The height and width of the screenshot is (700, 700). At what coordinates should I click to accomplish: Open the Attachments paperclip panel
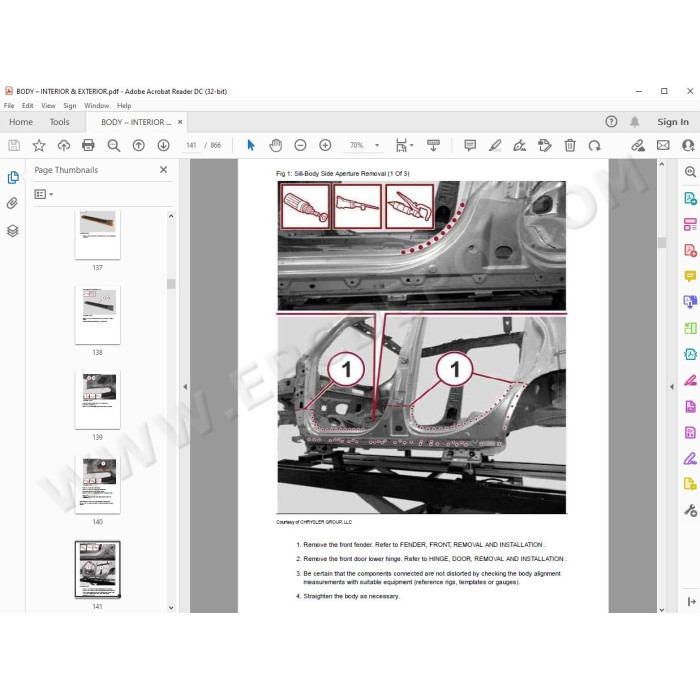tap(12, 204)
